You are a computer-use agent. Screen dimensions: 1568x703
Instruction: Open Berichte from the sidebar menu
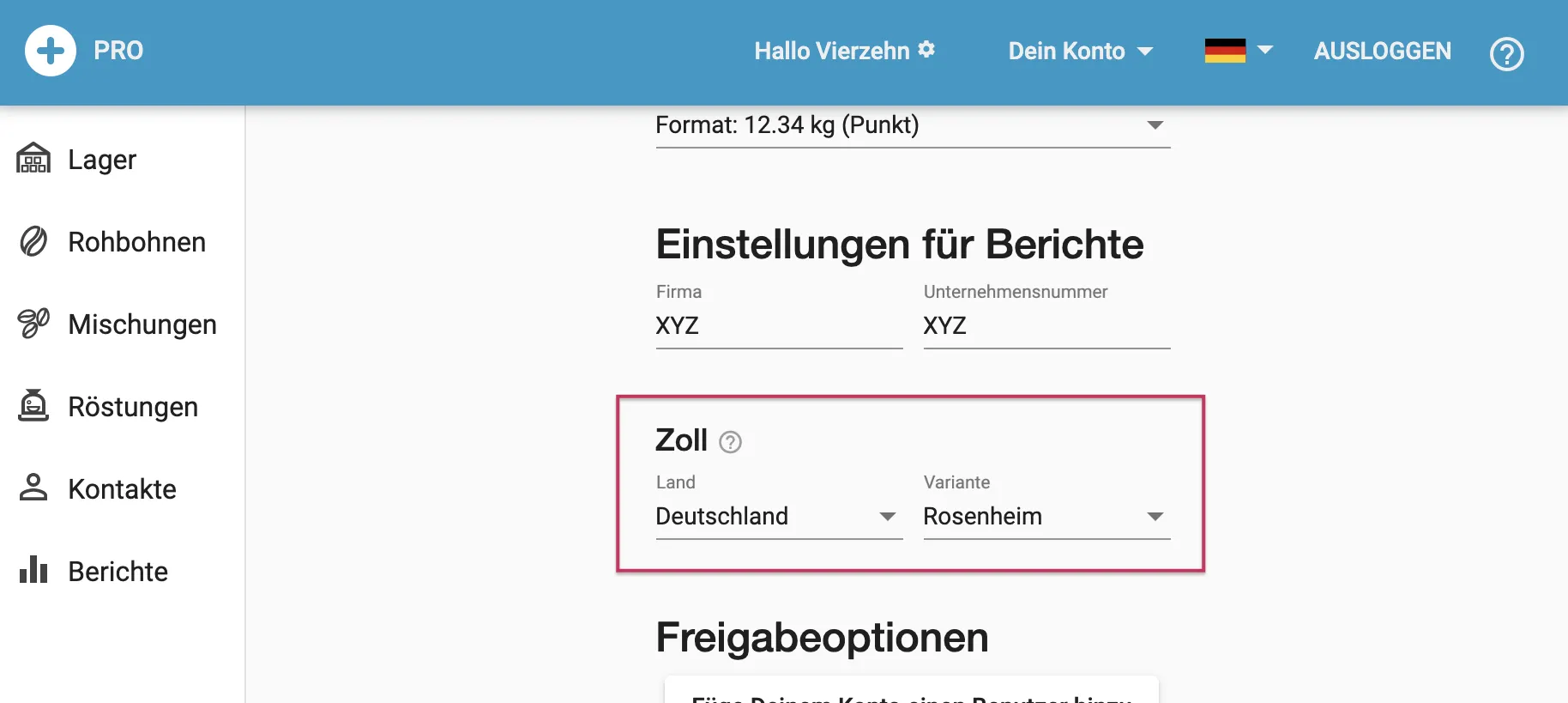tap(118, 572)
